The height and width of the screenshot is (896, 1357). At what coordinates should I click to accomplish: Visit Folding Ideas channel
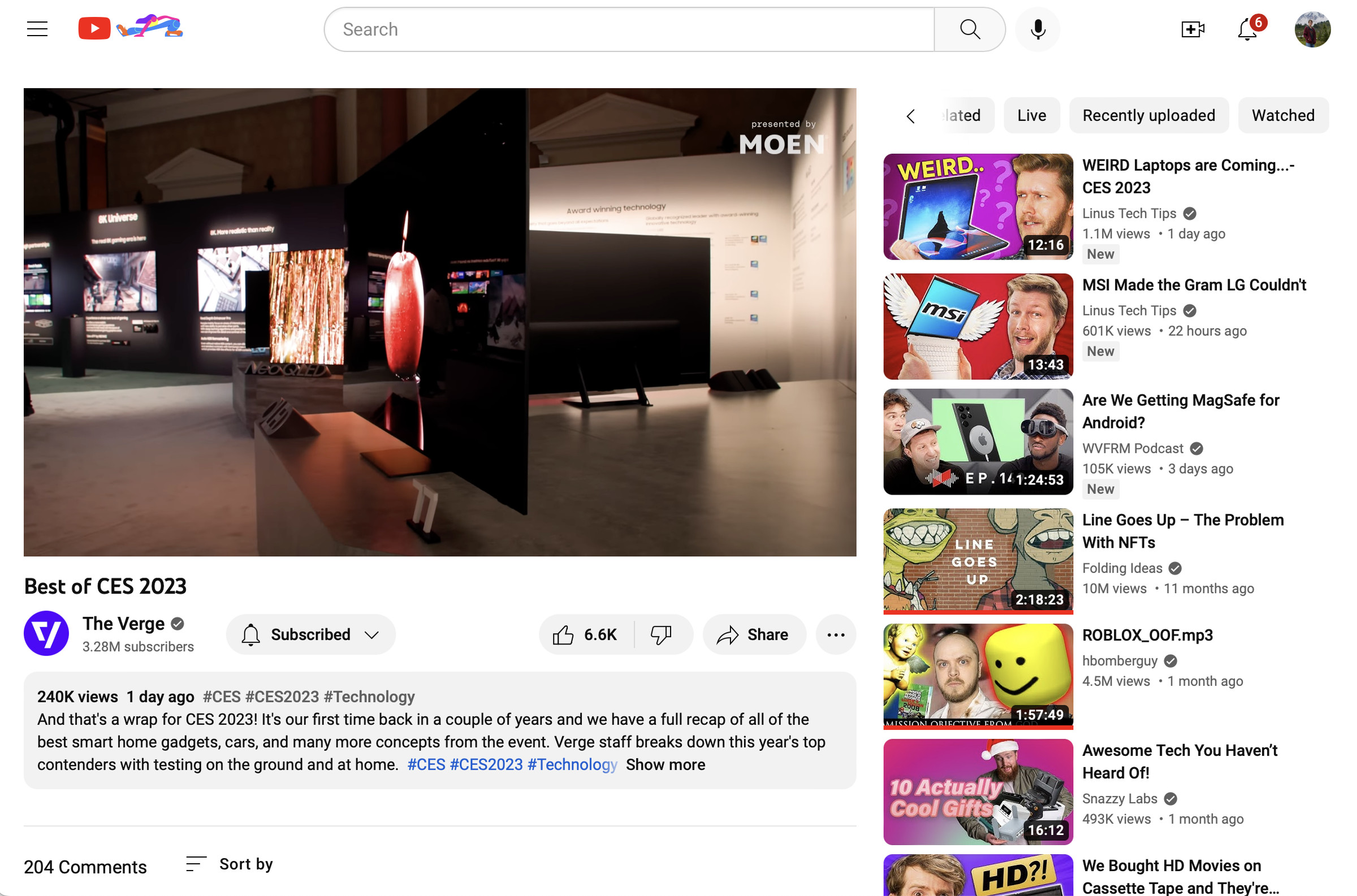click(x=1122, y=568)
